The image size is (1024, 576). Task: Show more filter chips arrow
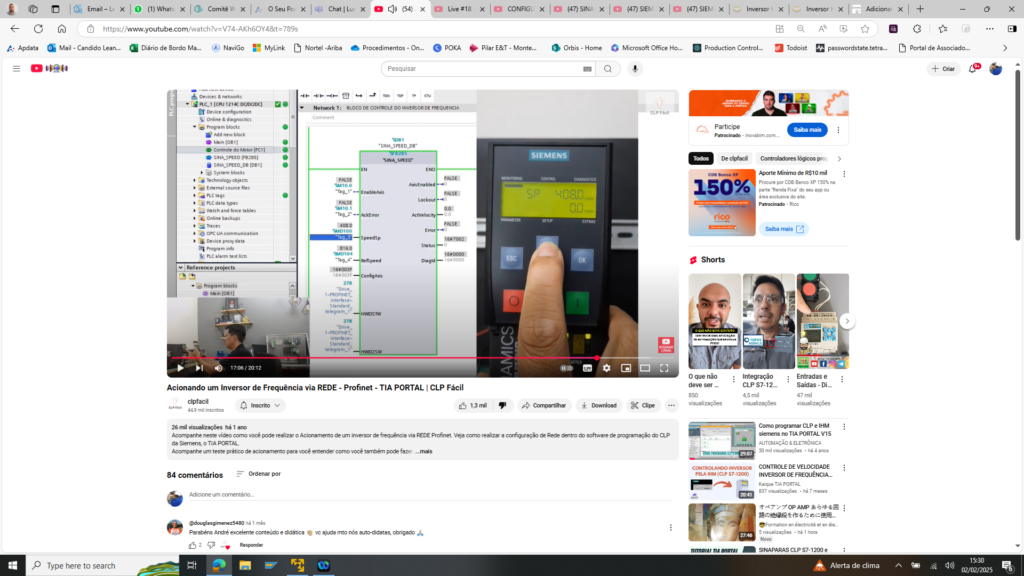[x=839, y=159]
